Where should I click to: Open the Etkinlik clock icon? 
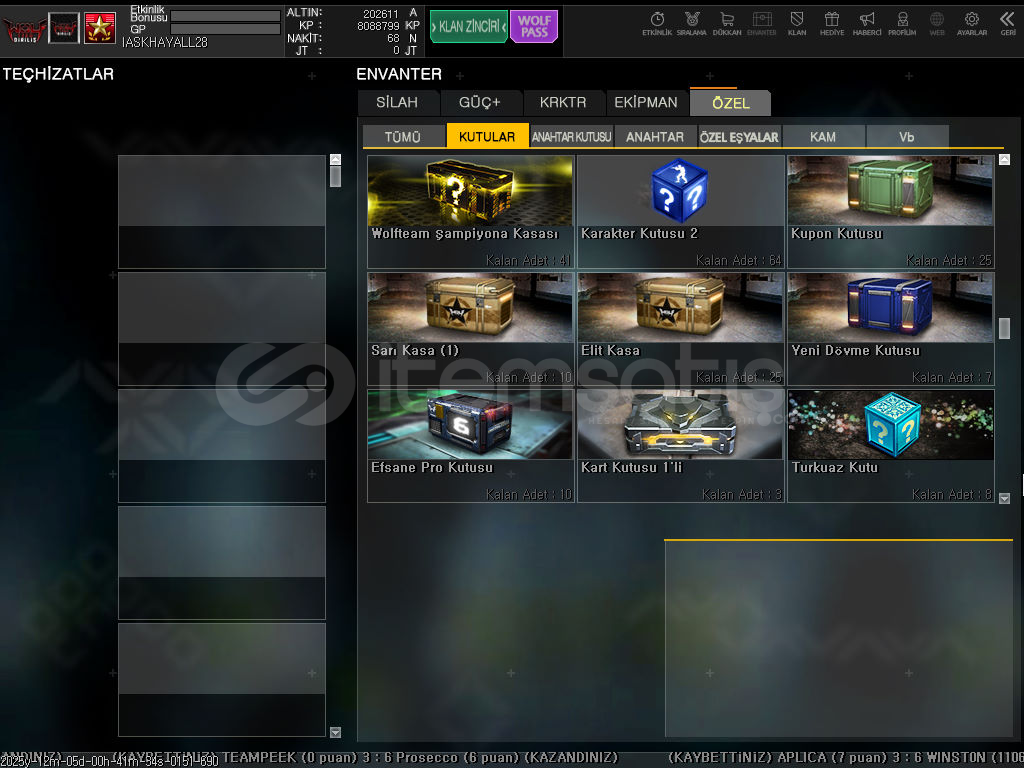pos(657,24)
